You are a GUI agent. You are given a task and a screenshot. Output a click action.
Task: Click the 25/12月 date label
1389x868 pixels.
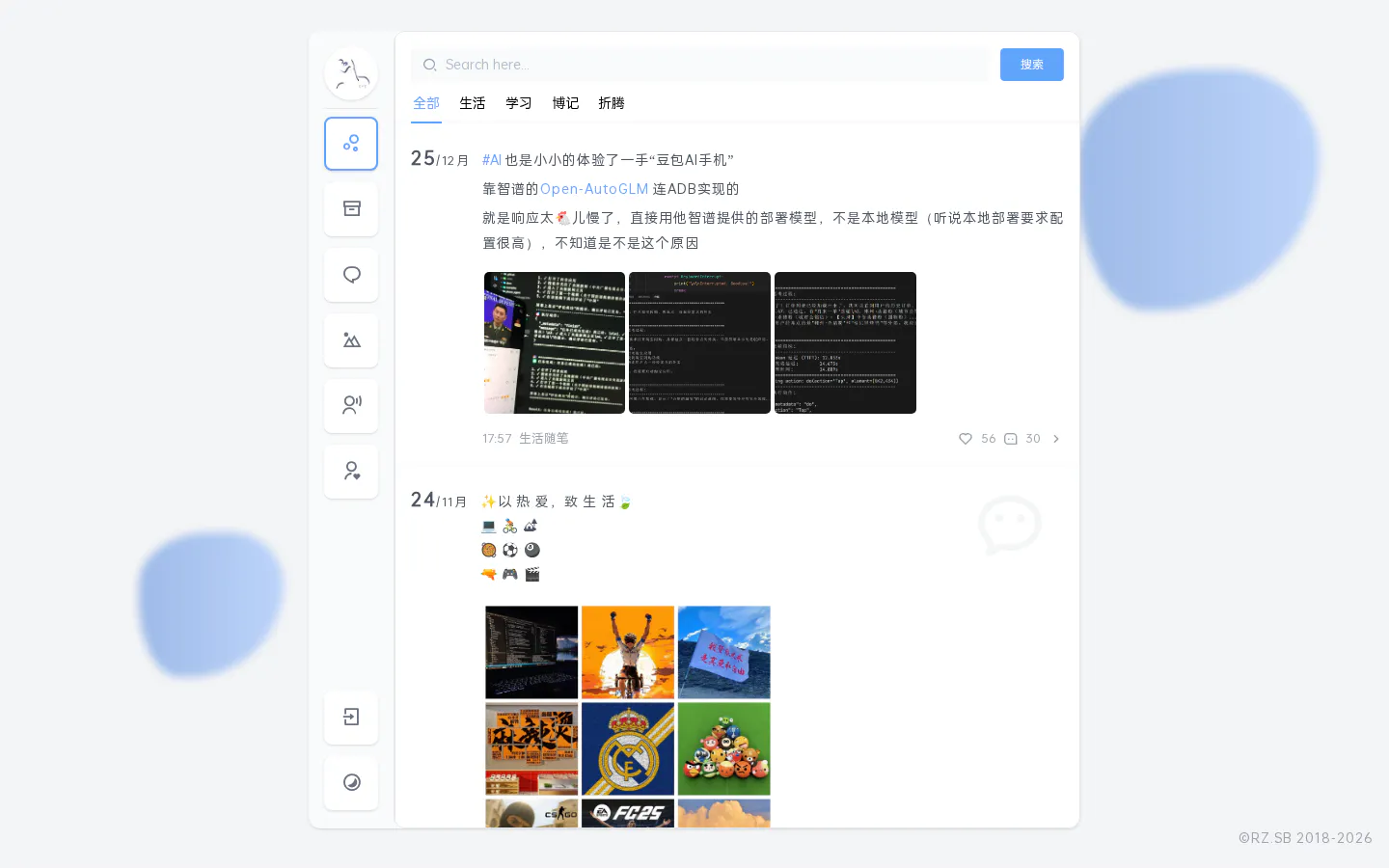440,159
